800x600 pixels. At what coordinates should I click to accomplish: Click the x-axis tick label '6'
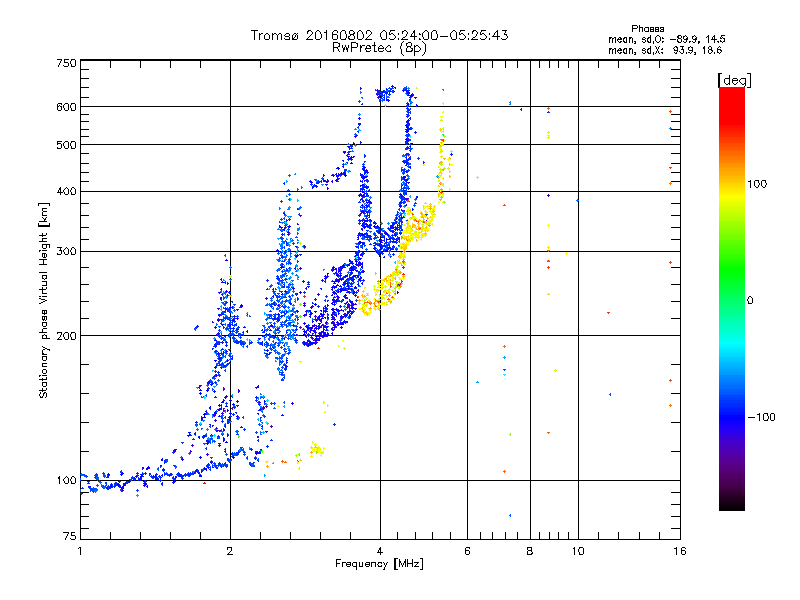click(467, 551)
